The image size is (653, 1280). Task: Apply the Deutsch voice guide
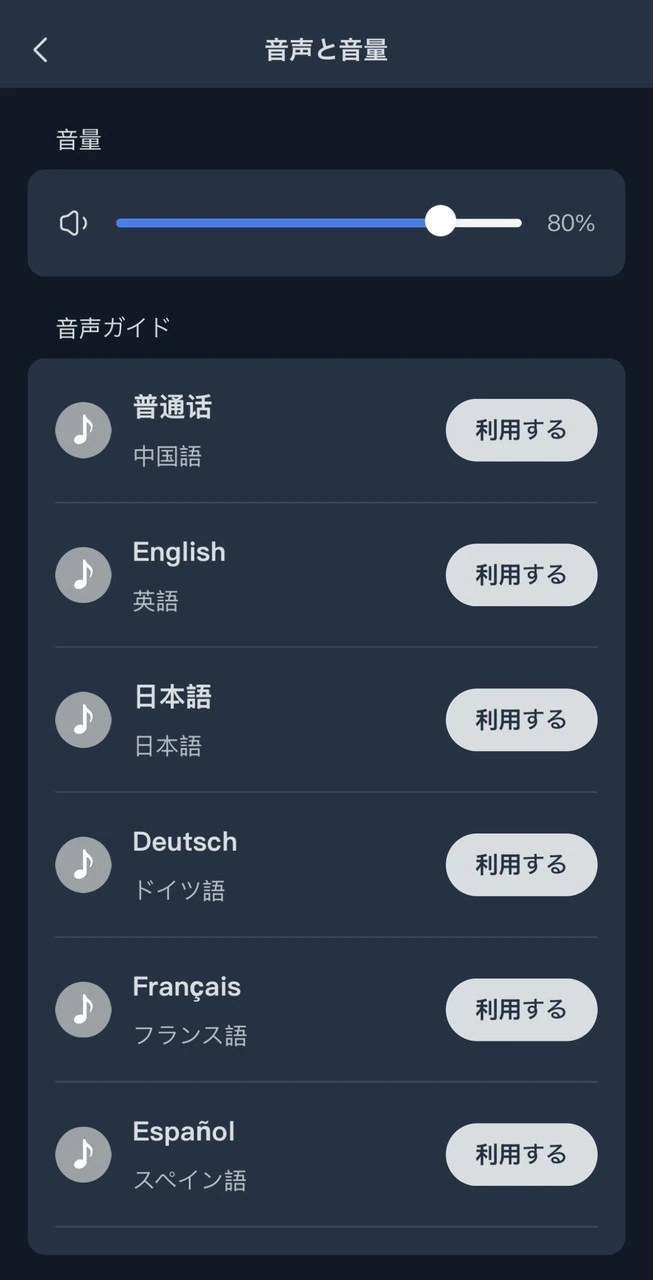tap(521, 865)
